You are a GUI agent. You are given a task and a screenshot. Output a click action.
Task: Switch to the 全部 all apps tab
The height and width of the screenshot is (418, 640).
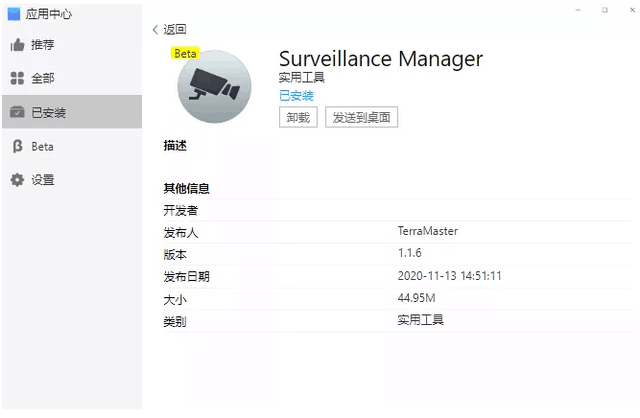42,78
